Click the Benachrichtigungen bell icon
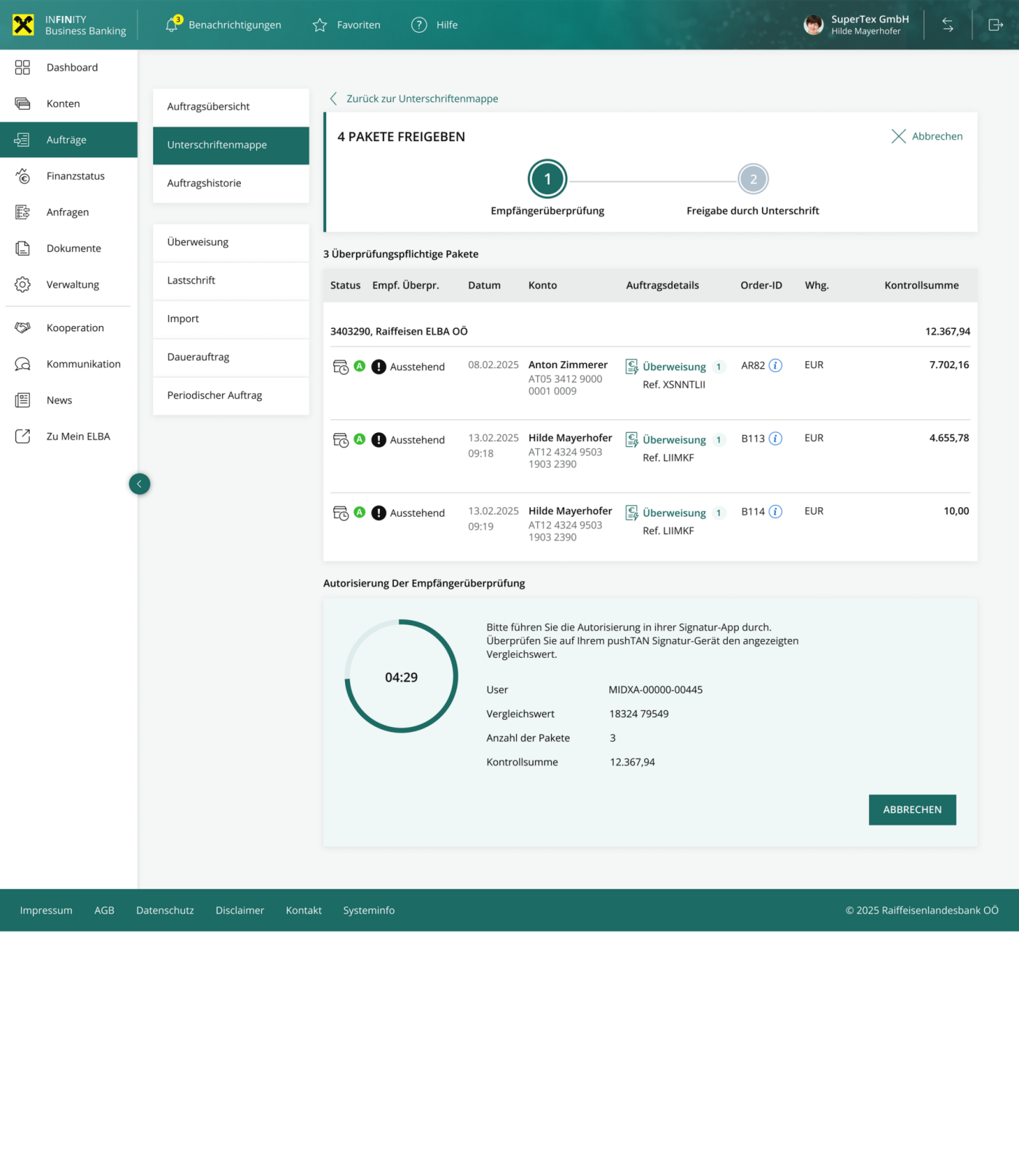 [x=172, y=25]
